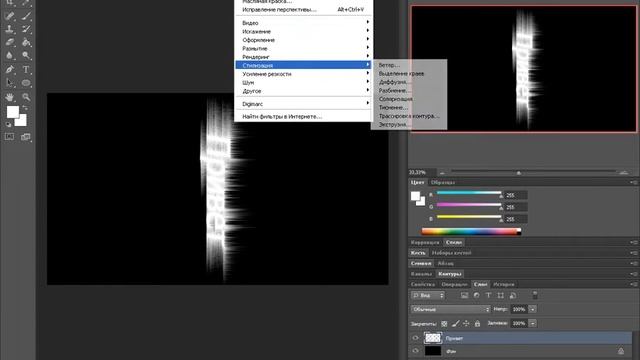Select the Zoom tool in toolbox
640x360 pixels.
click(x=26, y=97)
